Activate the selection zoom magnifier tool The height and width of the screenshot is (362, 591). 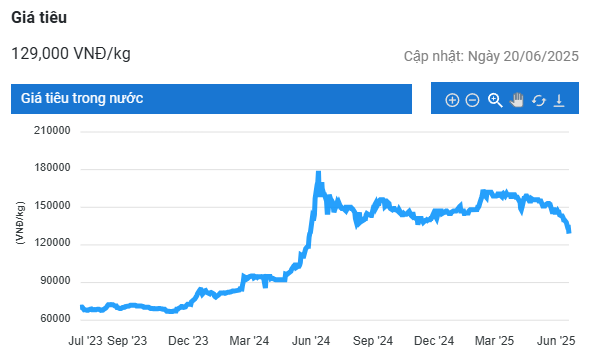tap(495, 100)
